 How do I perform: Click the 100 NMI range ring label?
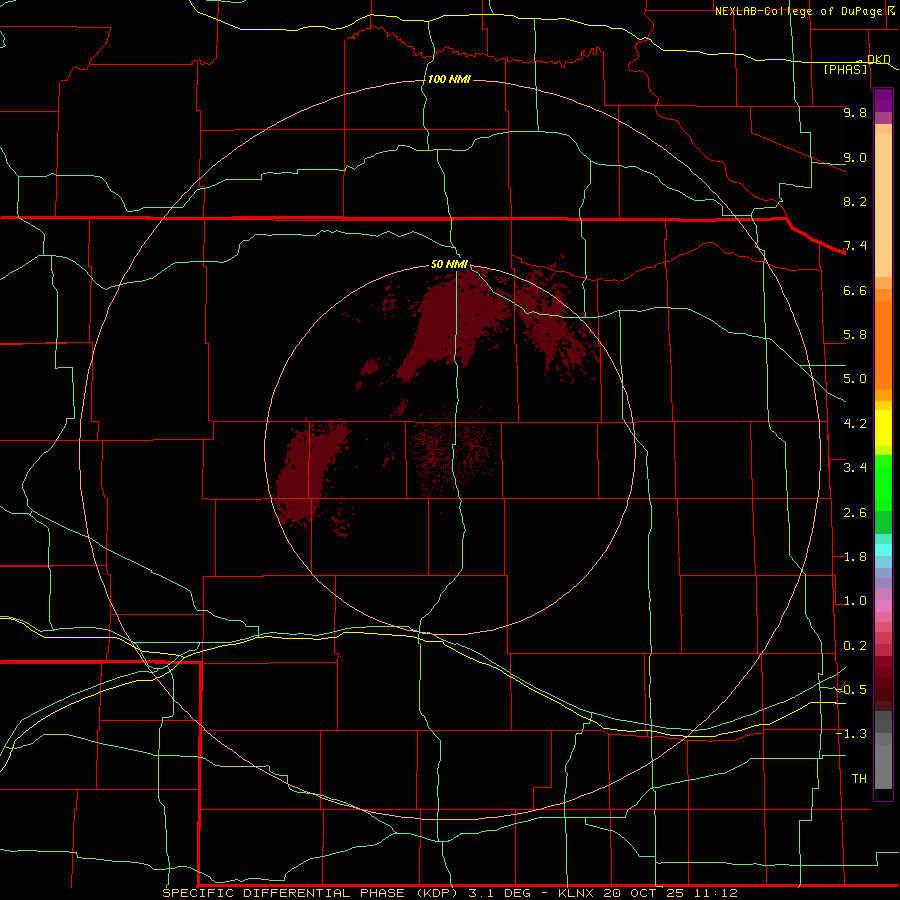coord(449,79)
